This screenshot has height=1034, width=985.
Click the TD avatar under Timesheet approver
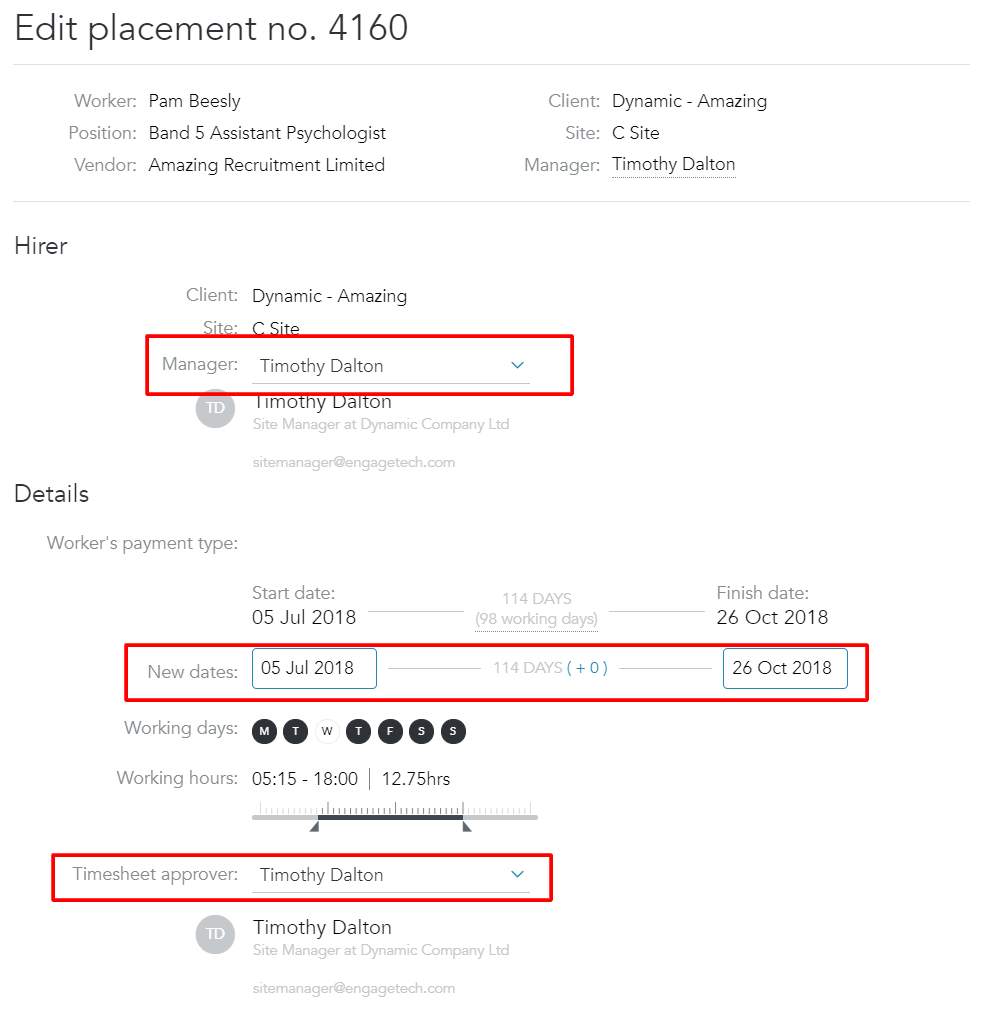(215, 934)
